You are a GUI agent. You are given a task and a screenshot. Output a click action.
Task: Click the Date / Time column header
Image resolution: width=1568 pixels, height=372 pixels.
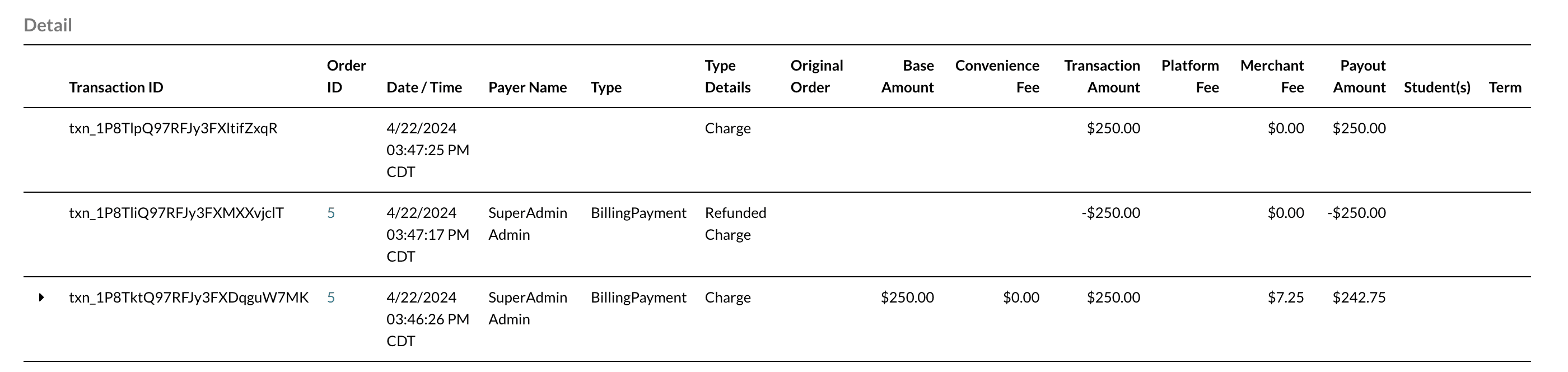[x=424, y=87]
